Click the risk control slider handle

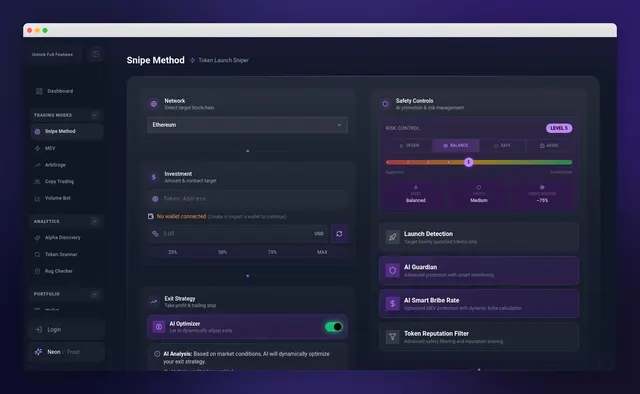coord(469,162)
